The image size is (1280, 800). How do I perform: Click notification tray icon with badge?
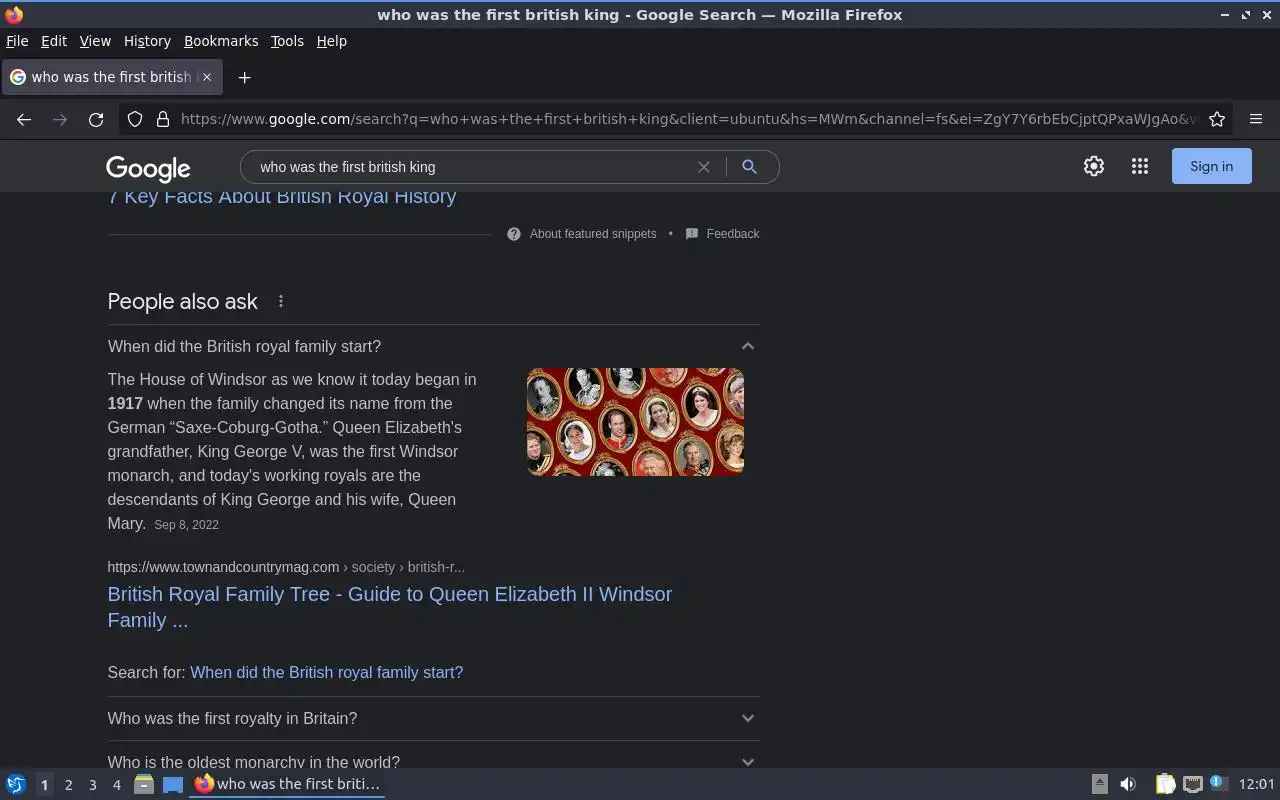[x=1218, y=783]
